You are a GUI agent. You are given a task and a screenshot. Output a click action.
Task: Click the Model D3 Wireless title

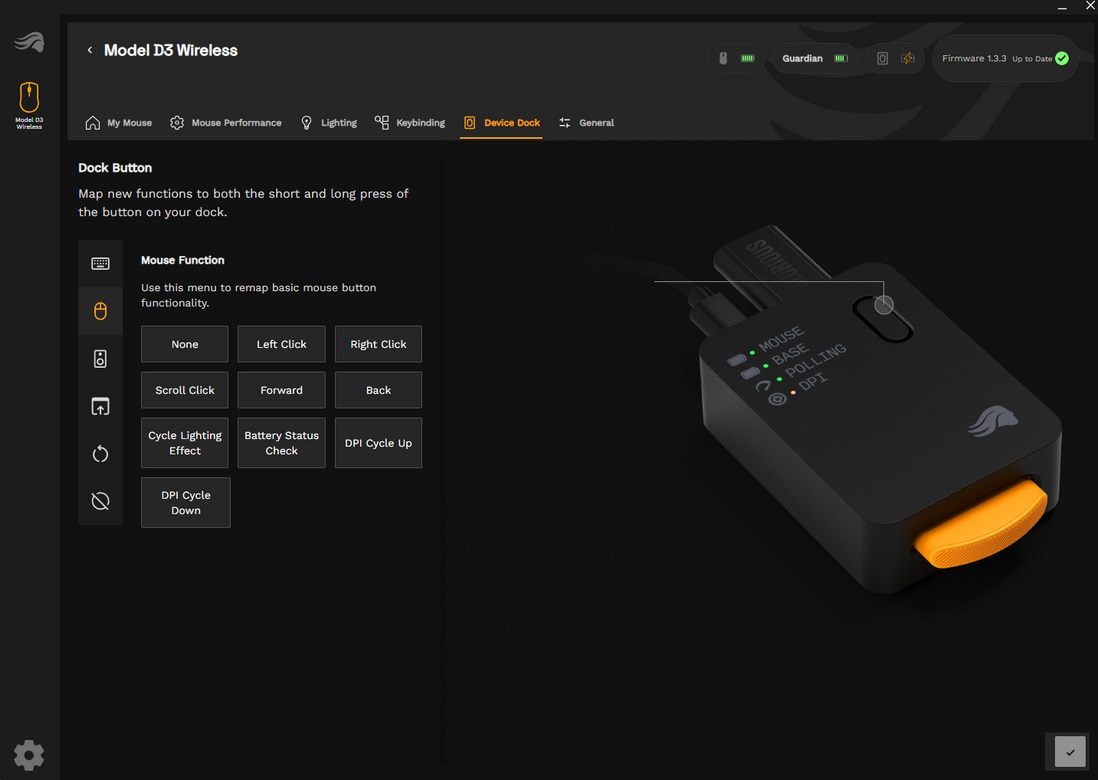pos(171,50)
